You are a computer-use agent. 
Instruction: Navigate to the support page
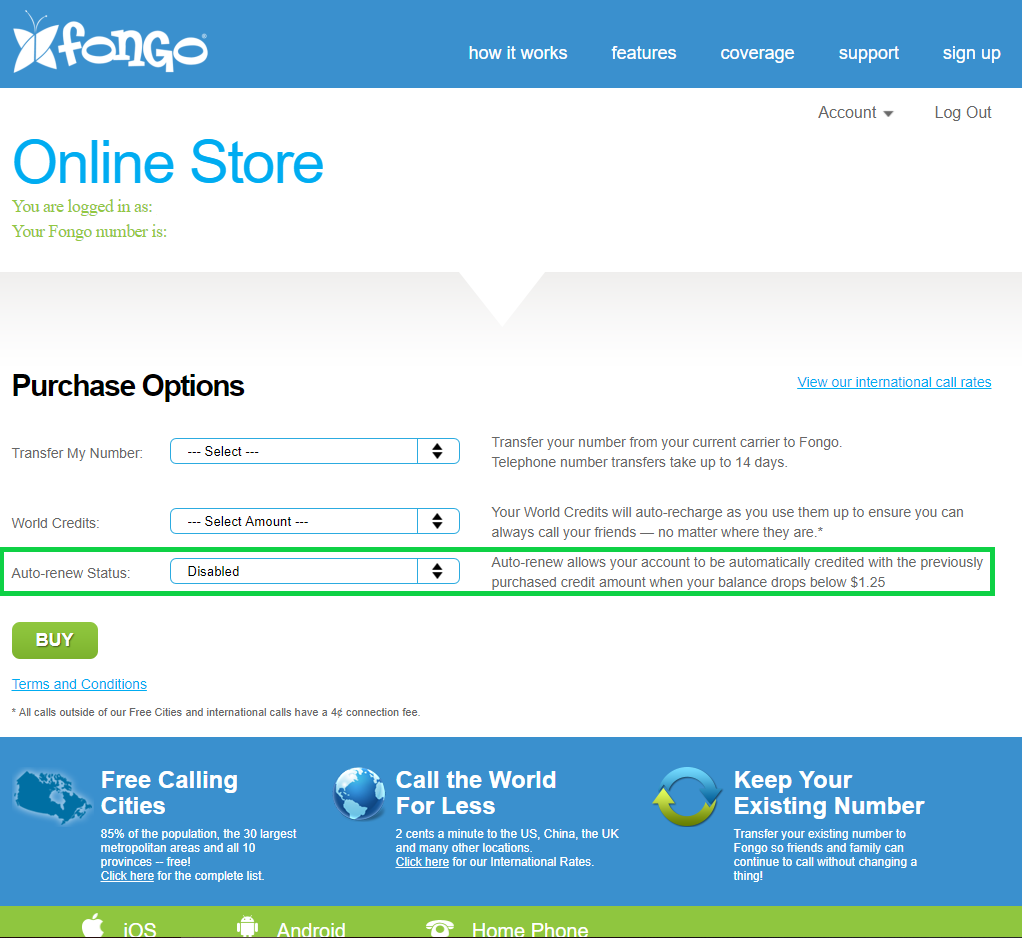pos(868,53)
